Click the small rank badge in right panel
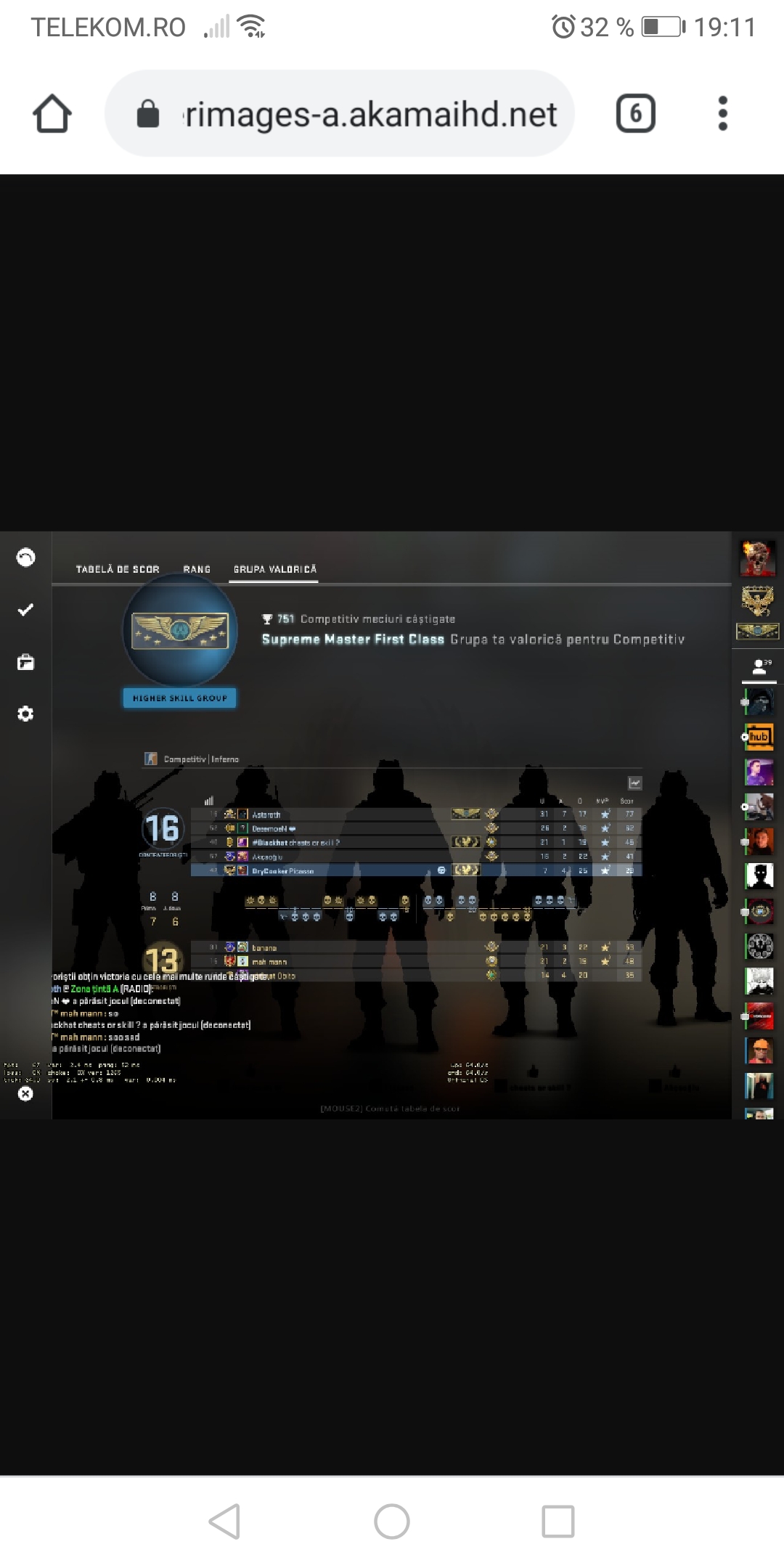The width and height of the screenshot is (784, 1568). (758, 631)
